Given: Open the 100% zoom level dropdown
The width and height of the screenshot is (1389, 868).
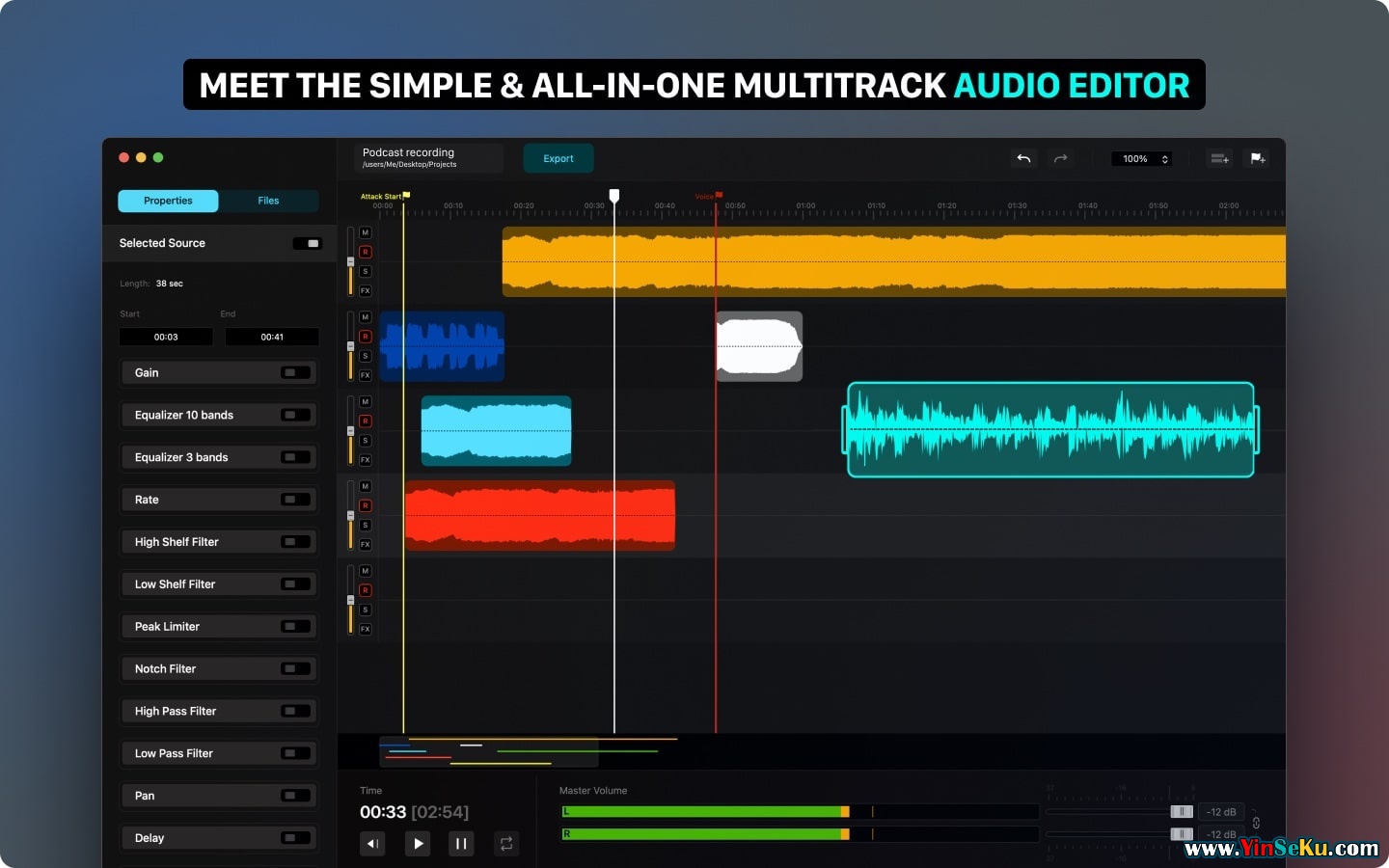Looking at the screenshot, I should 1144,159.
